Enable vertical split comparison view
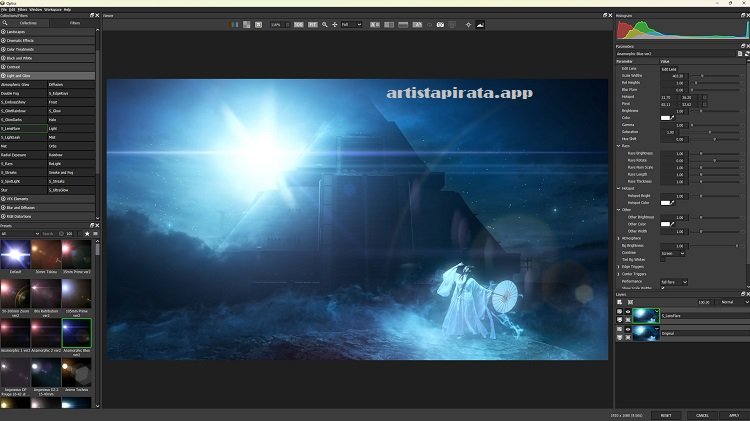 click(389, 24)
